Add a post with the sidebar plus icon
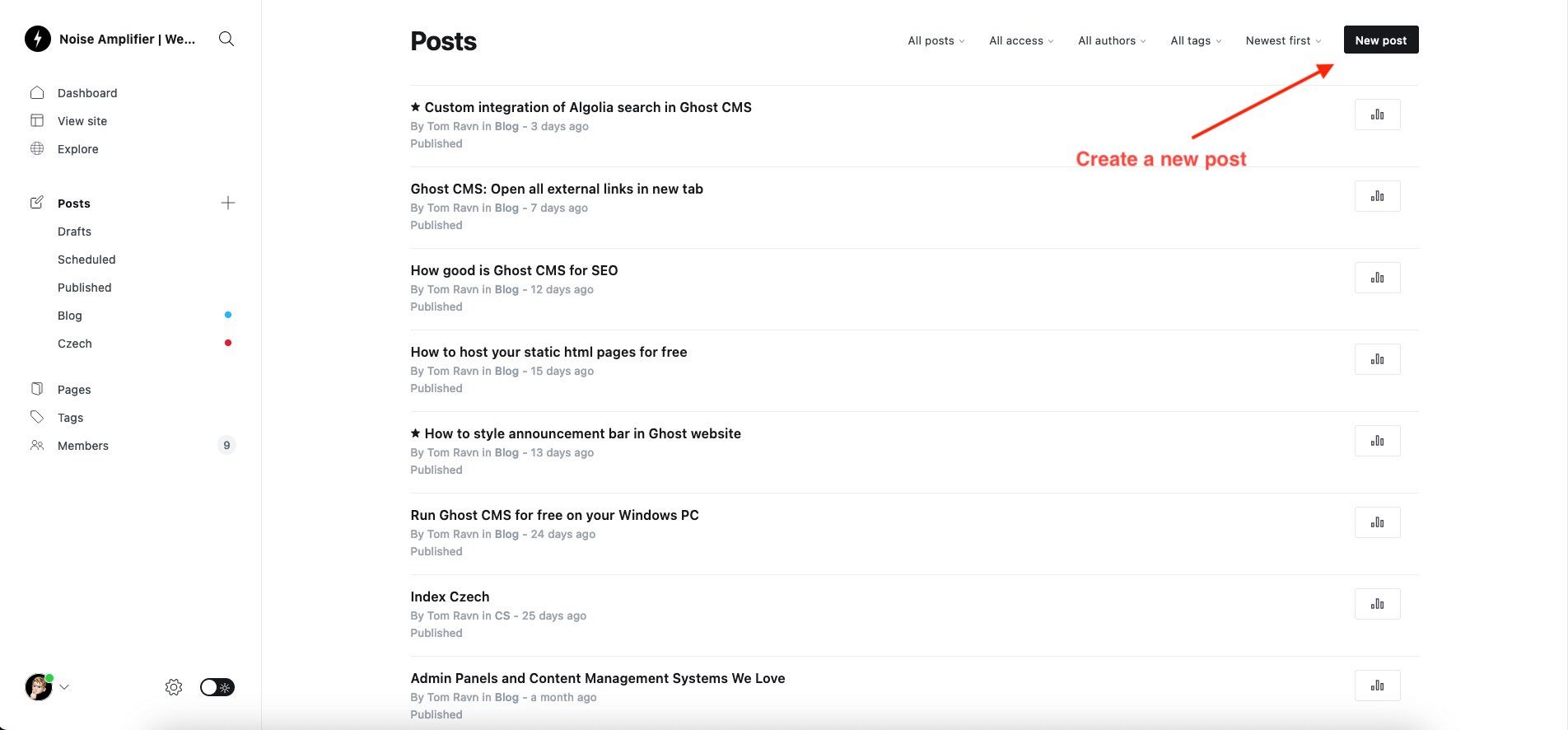1568x730 pixels. click(x=228, y=203)
